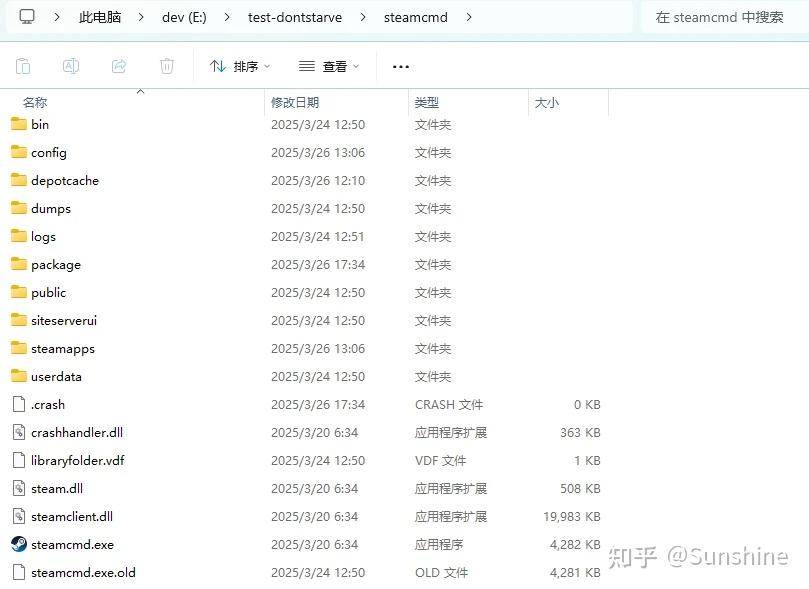Click the Rename toolbar icon
This screenshot has height=589, width=809.
click(x=71, y=66)
